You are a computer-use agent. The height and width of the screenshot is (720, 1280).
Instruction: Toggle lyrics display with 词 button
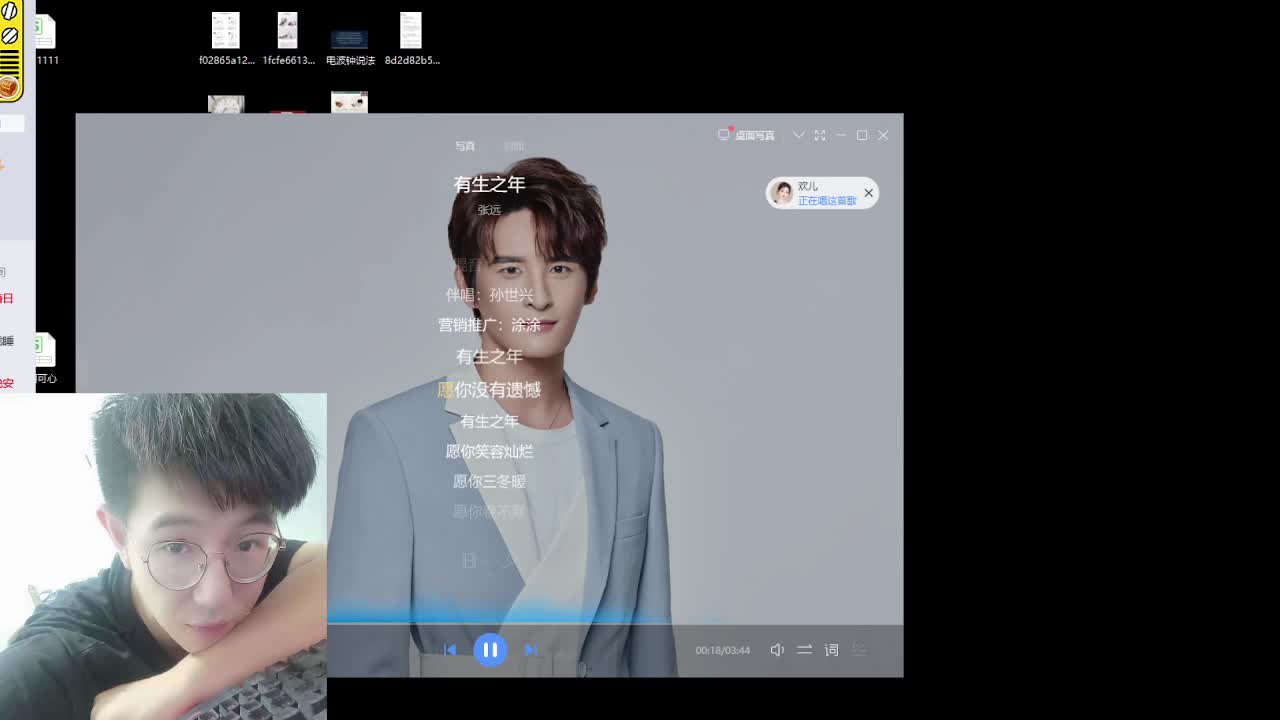[x=831, y=650]
